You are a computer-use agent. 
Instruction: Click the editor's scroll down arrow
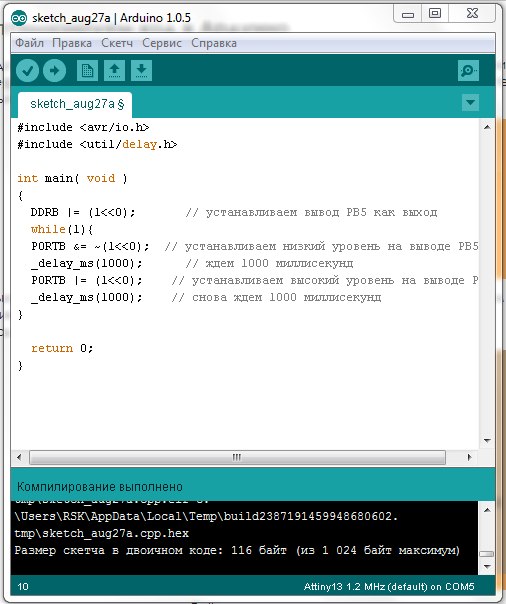point(487,440)
